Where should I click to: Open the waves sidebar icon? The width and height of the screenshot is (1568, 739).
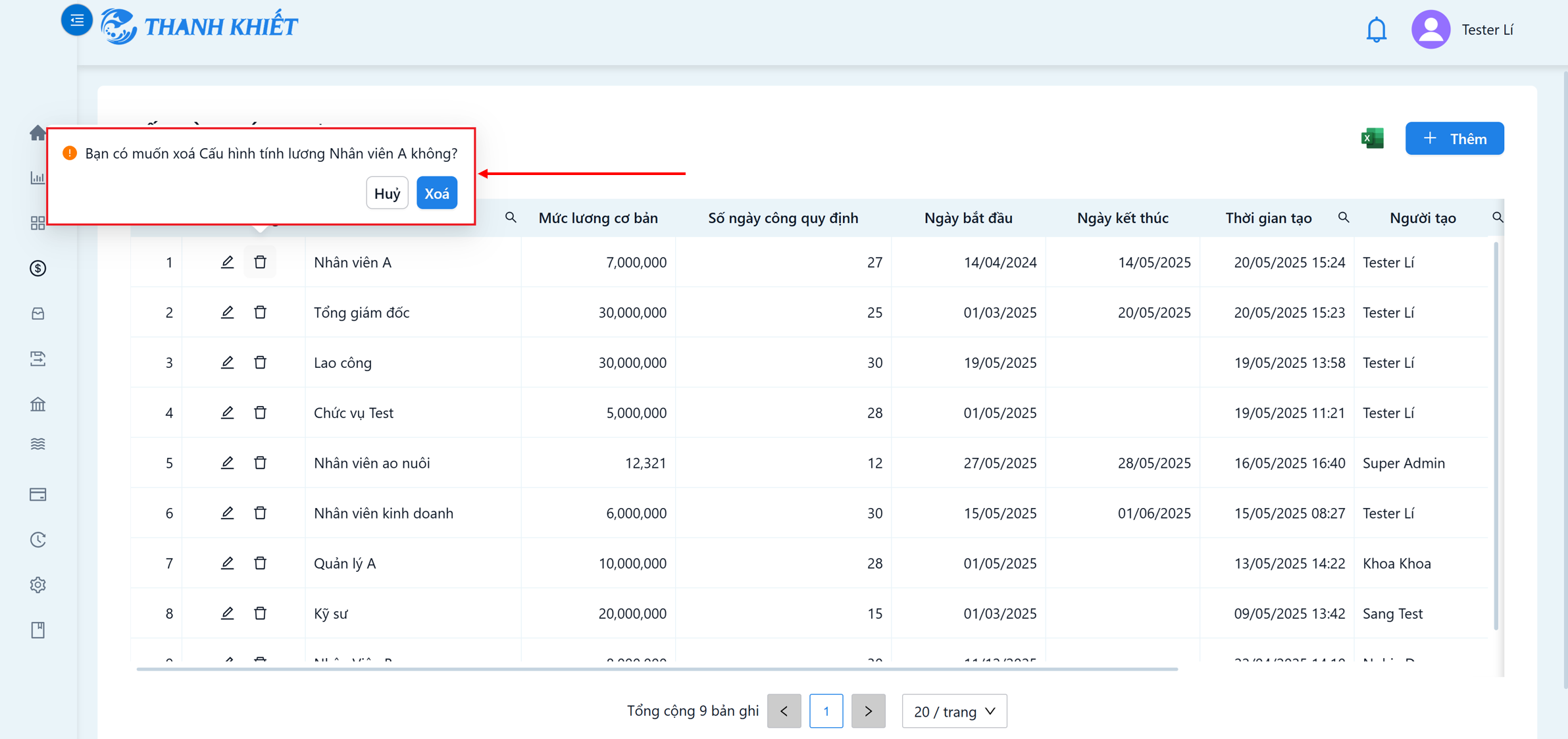[38, 444]
